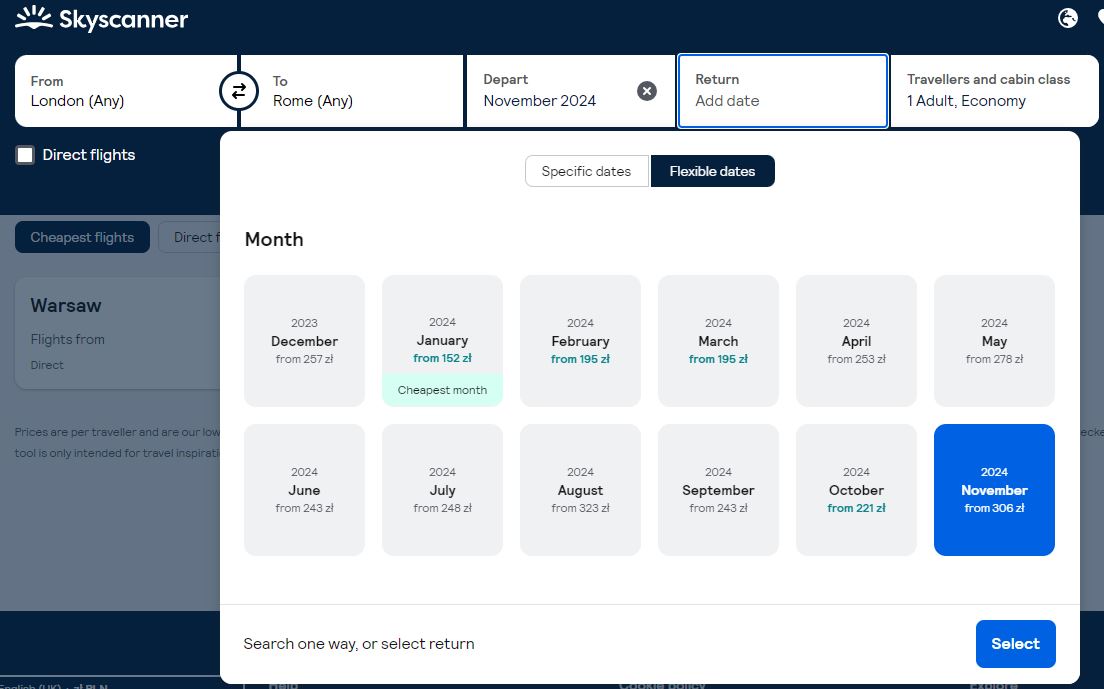Select July 2024 month card
Image resolution: width=1104 pixels, height=689 pixels.
[x=442, y=490]
